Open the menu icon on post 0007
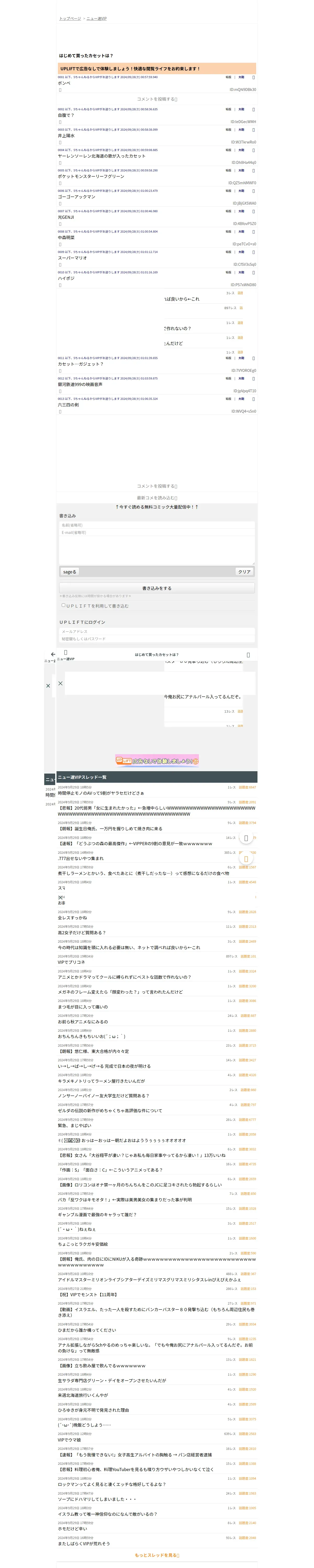The width and height of the screenshot is (314, 1568). [254, 211]
